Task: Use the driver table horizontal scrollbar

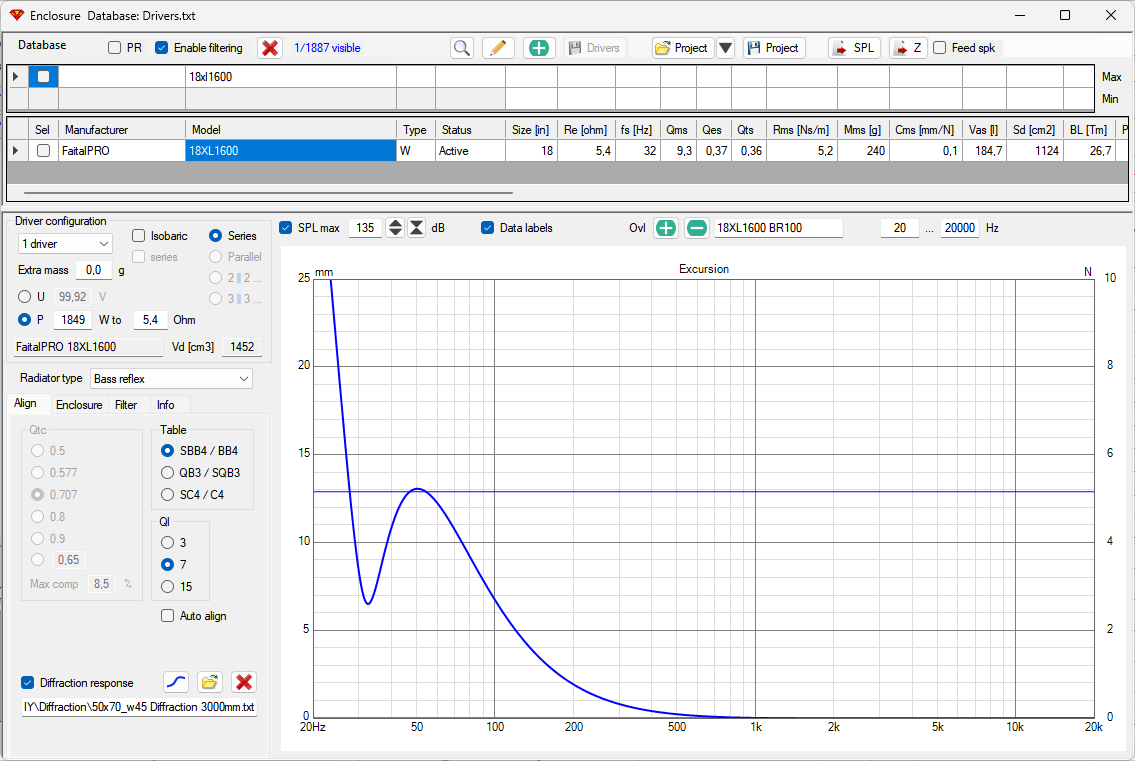Action: (269, 193)
